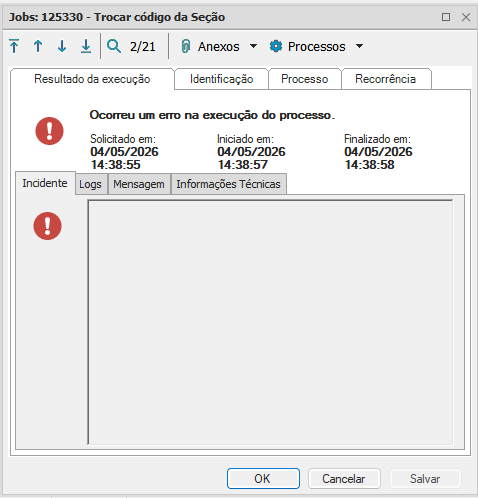
Task: Close the Jobs window
Action: click(x=466, y=17)
